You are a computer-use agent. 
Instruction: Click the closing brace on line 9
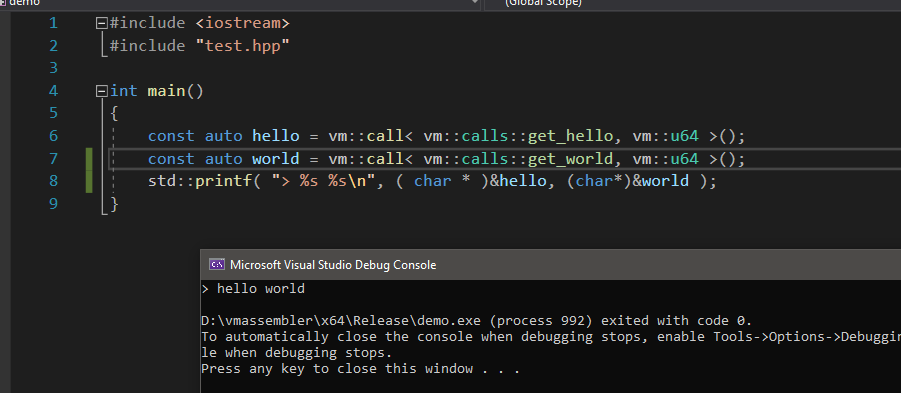114,203
